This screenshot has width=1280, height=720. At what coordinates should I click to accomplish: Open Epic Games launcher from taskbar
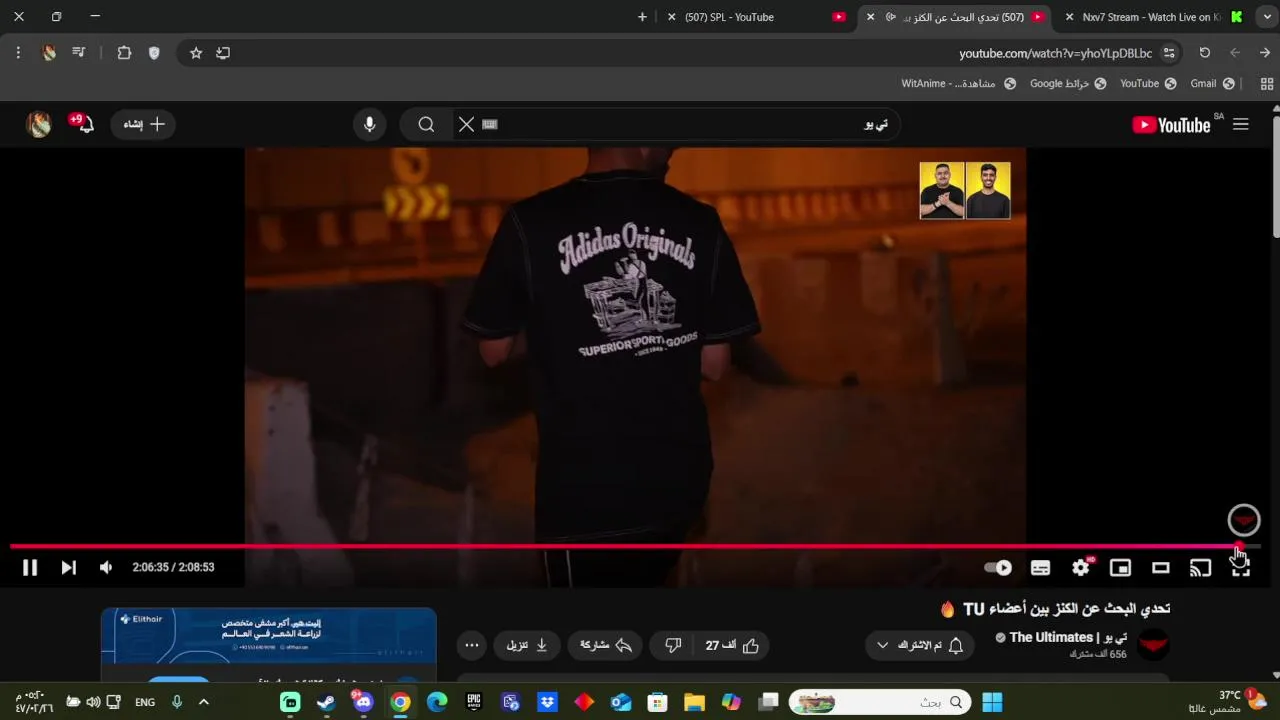[x=474, y=702]
